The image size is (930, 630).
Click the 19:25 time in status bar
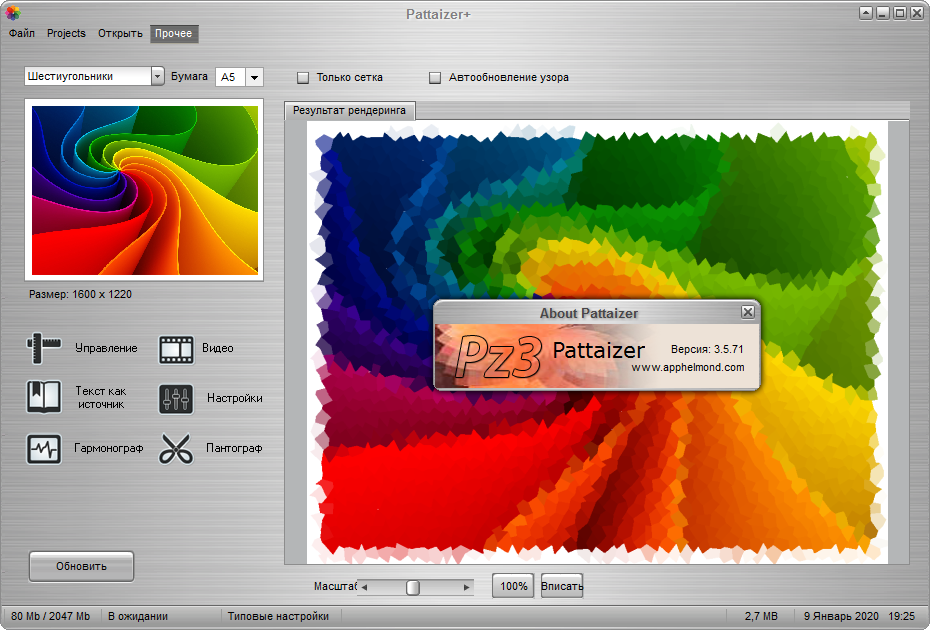[902, 616]
